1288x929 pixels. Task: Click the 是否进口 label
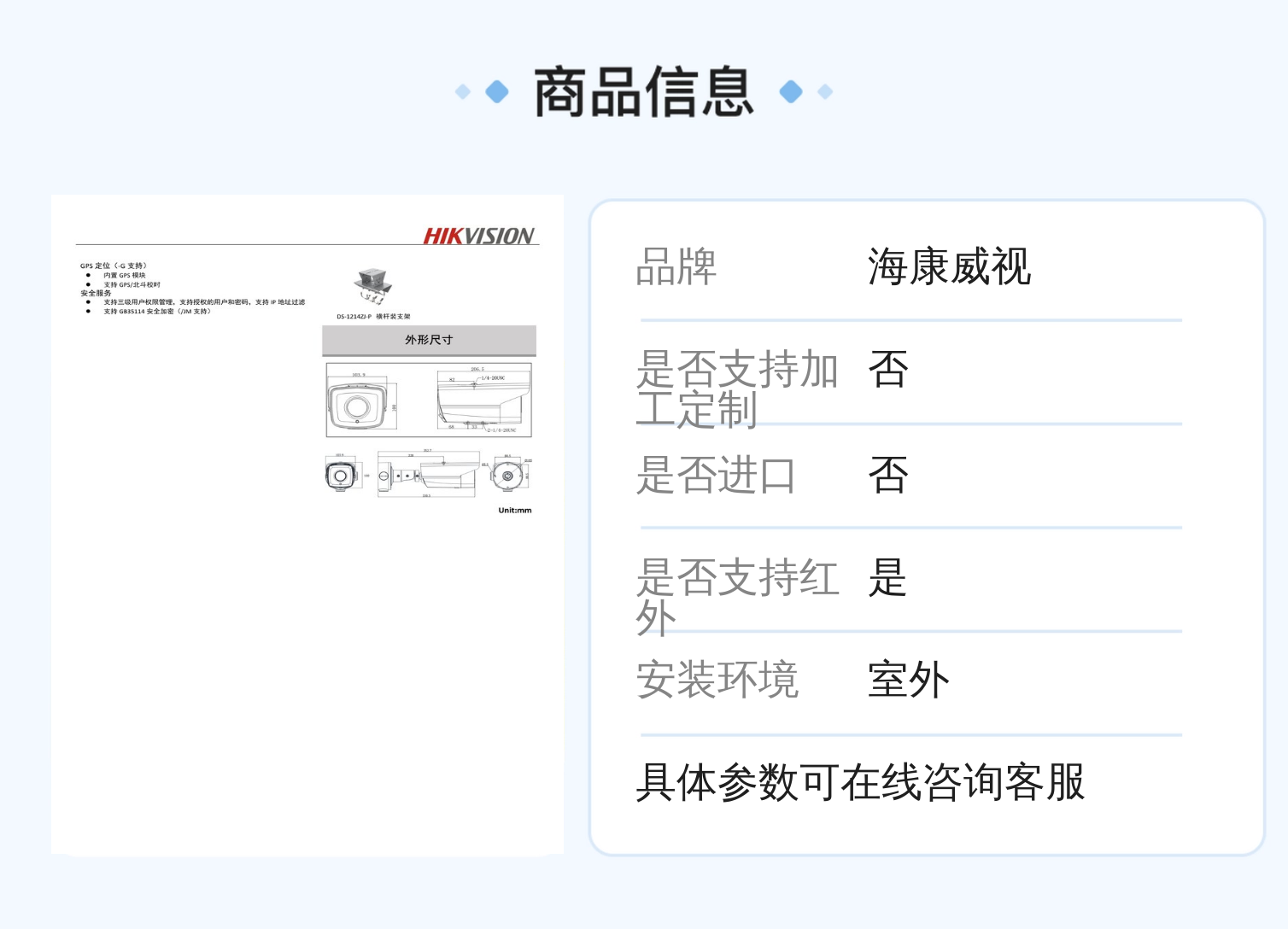point(716,475)
